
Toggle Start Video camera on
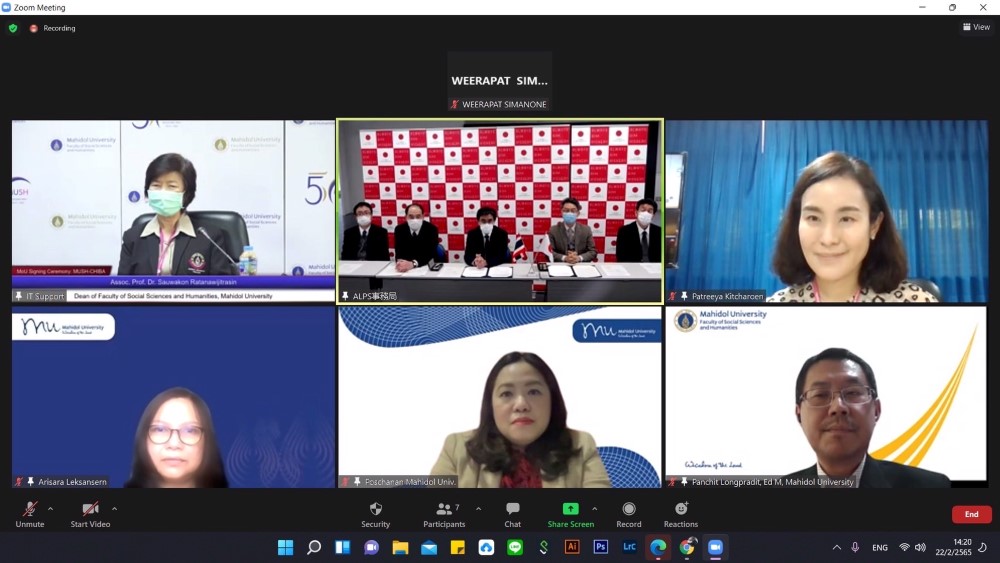coord(90,510)
